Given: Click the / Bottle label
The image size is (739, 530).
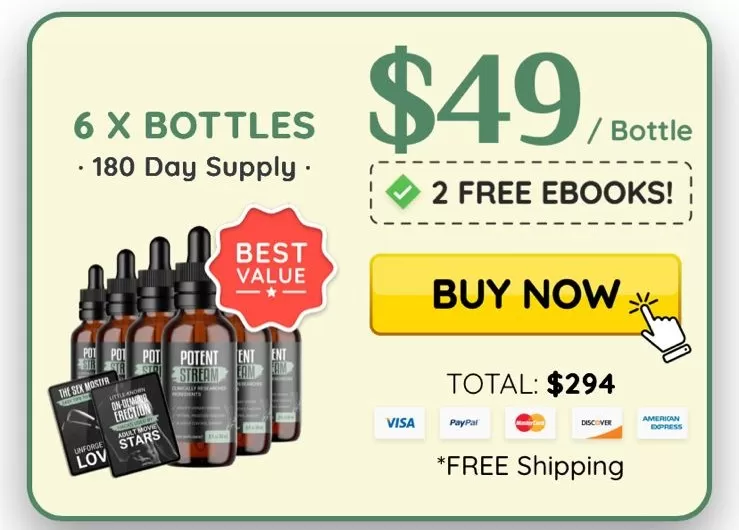Looking at the screenshot, I should (x=640, y=131).
